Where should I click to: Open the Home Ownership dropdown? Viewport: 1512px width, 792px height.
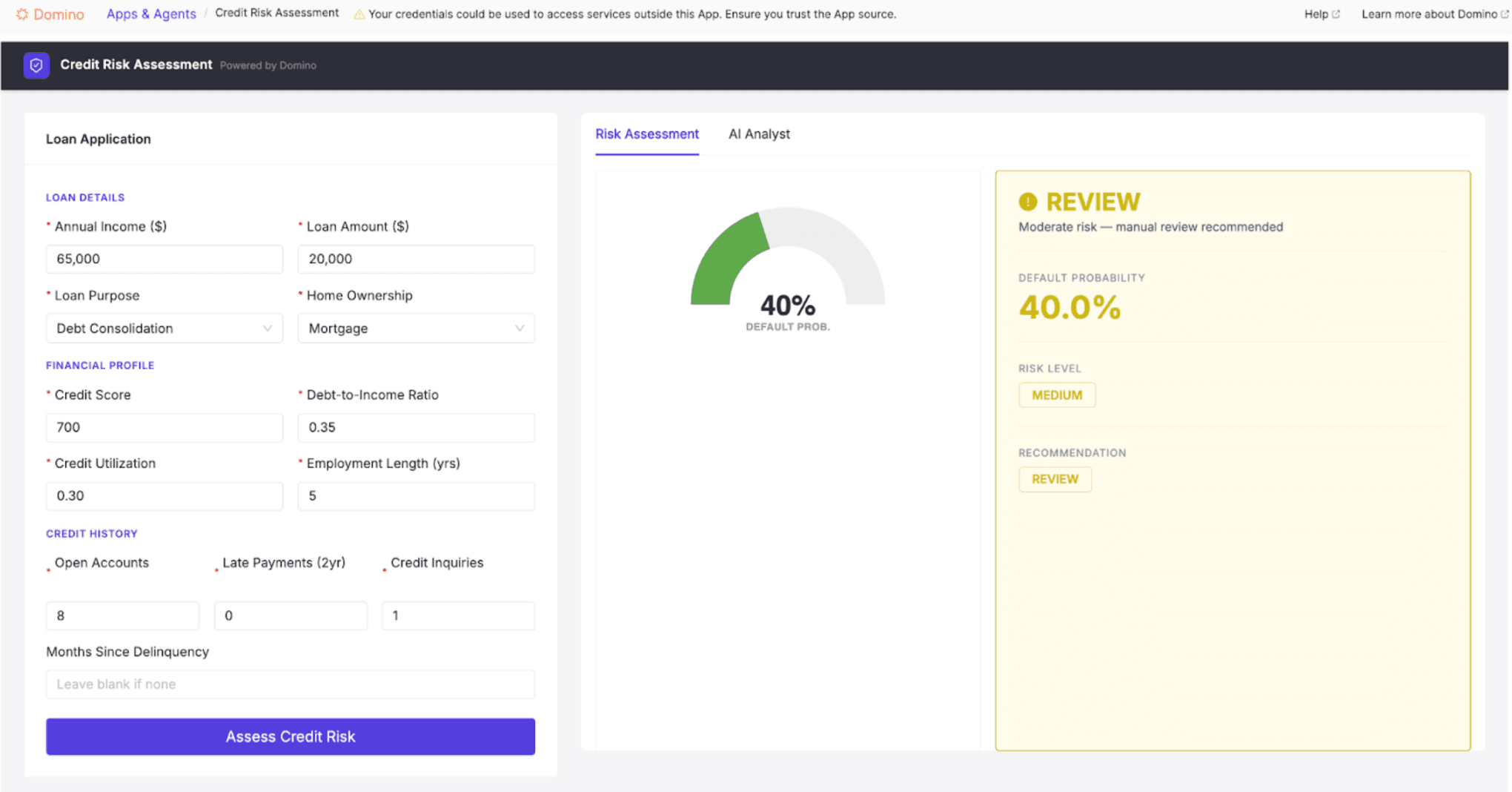coord(417,329)
